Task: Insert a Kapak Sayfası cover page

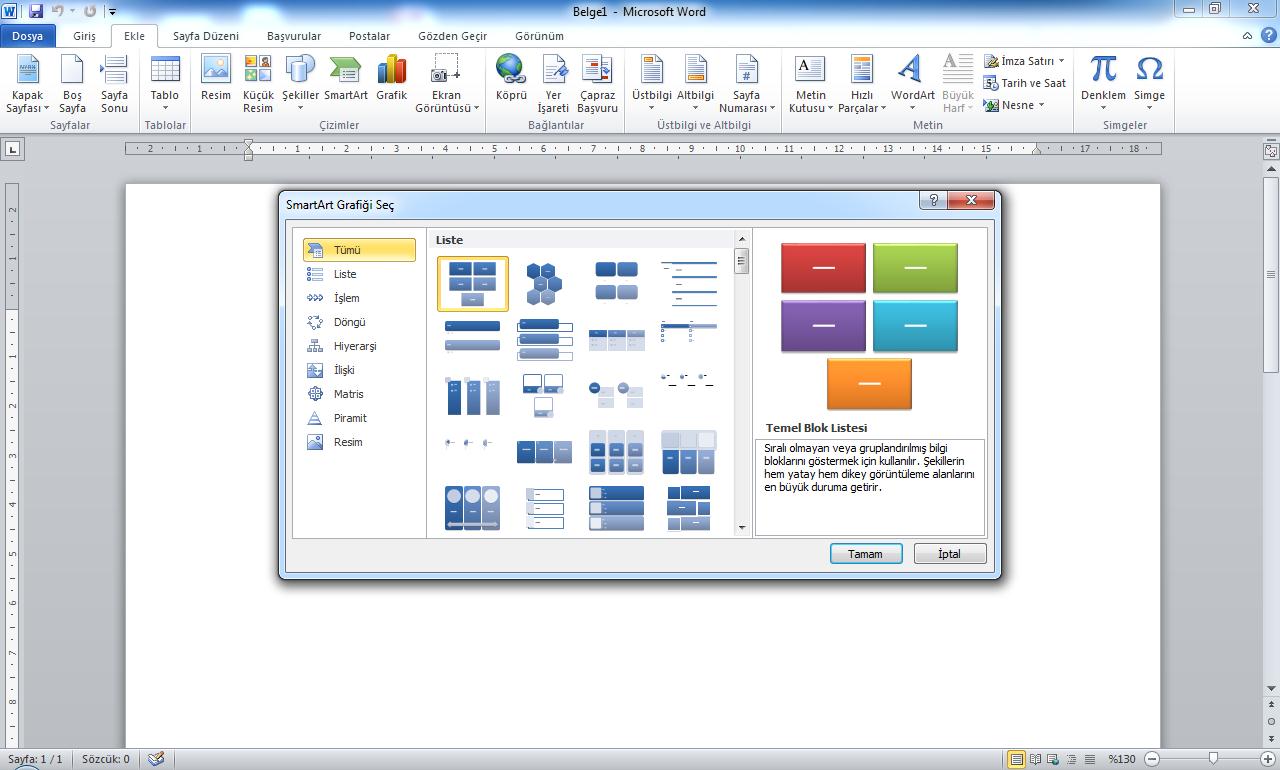Action: [x=27, y=84]
